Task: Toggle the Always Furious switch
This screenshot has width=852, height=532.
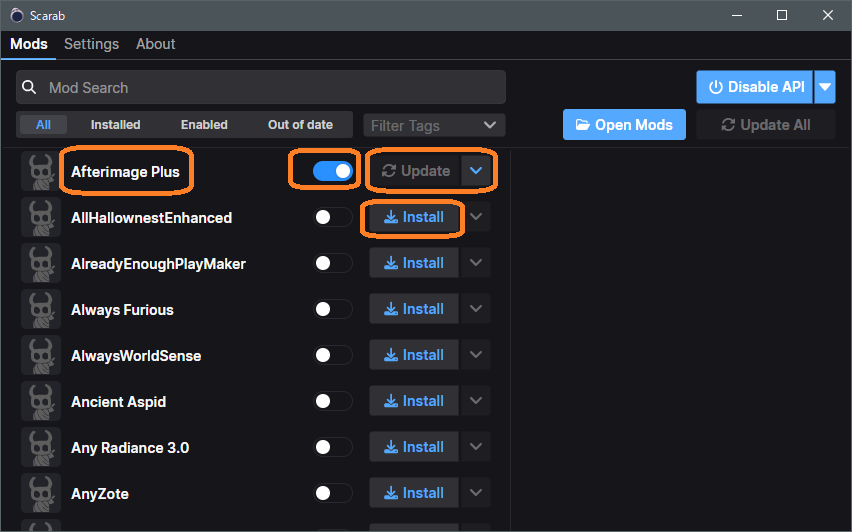Action: (333, 309)
